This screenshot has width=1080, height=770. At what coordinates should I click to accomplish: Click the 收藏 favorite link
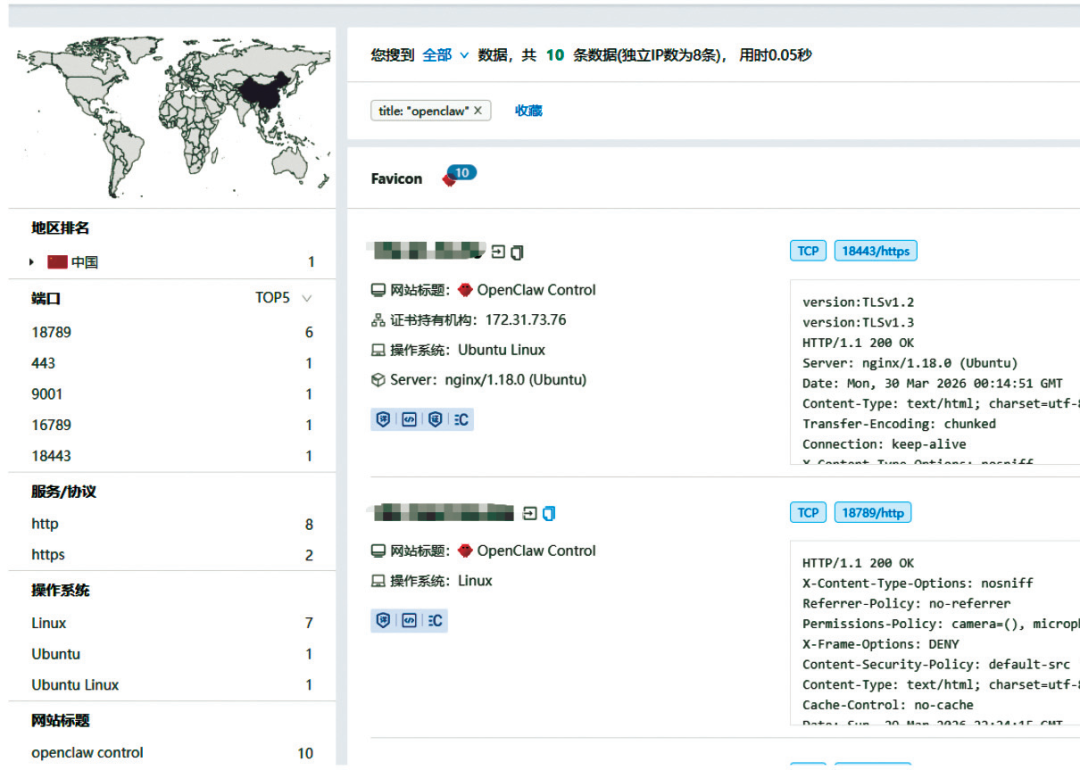(528, 110)
